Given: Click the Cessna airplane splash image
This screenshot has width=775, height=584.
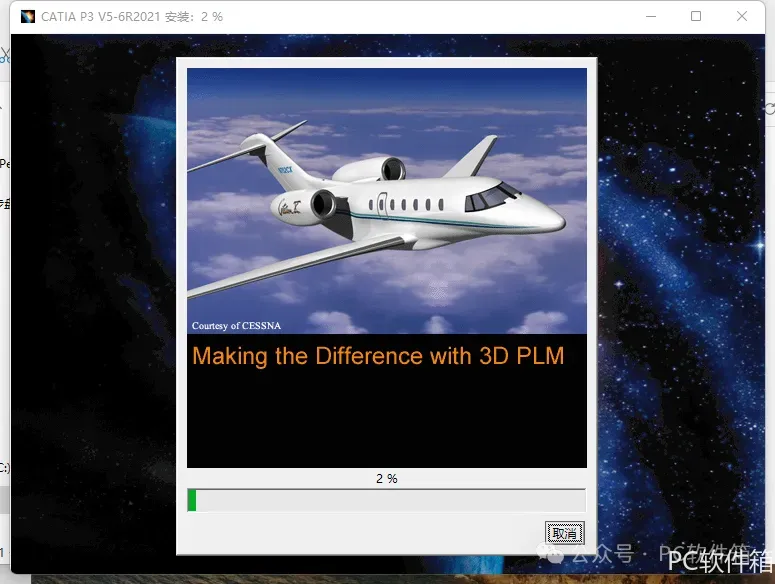Looking at the screenshot, I should pyautogui.click(x=387, y=201).
